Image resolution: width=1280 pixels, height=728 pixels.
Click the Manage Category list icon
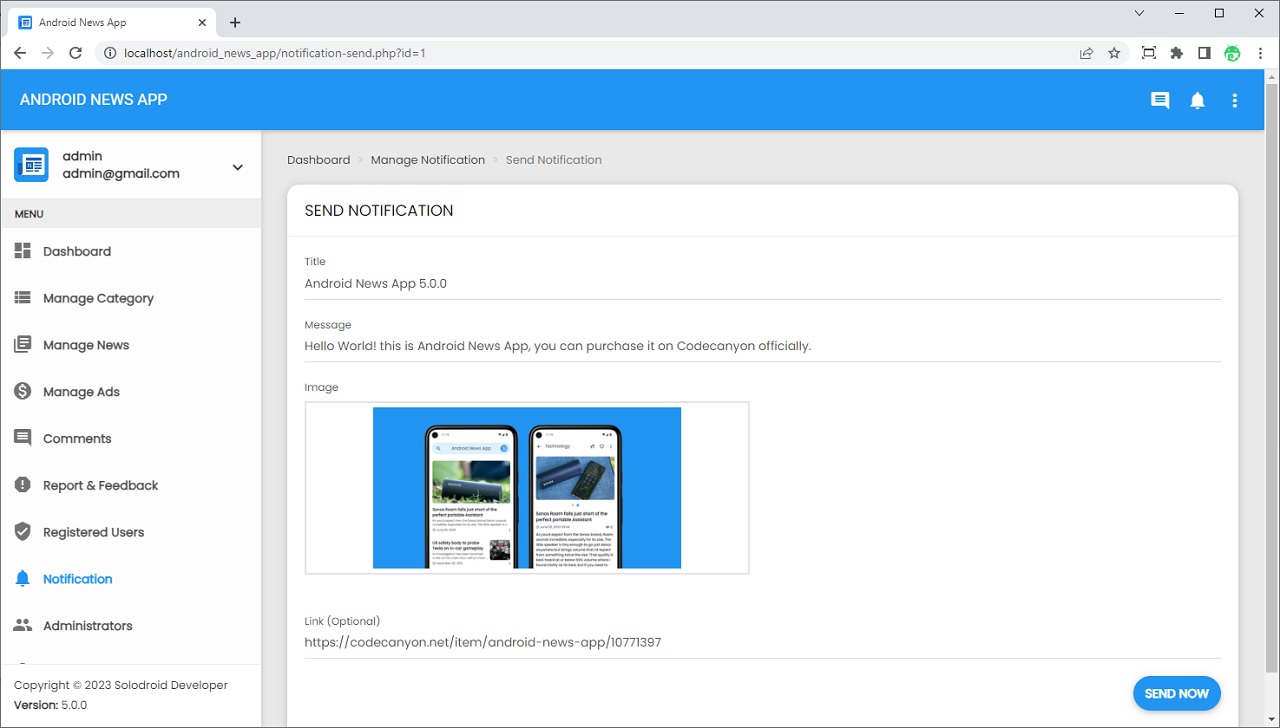click(22, 298)
